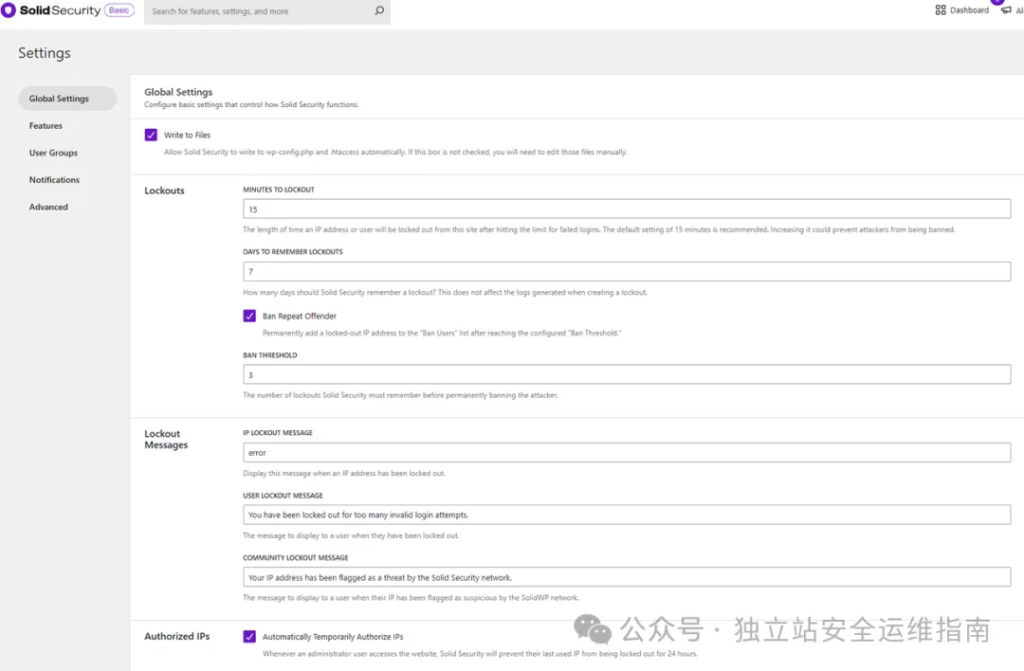The image size is (1024, 671).
Task: Toggle Automatically Temporarily Authorize IPs checkbox
Action: pos(249,636)
